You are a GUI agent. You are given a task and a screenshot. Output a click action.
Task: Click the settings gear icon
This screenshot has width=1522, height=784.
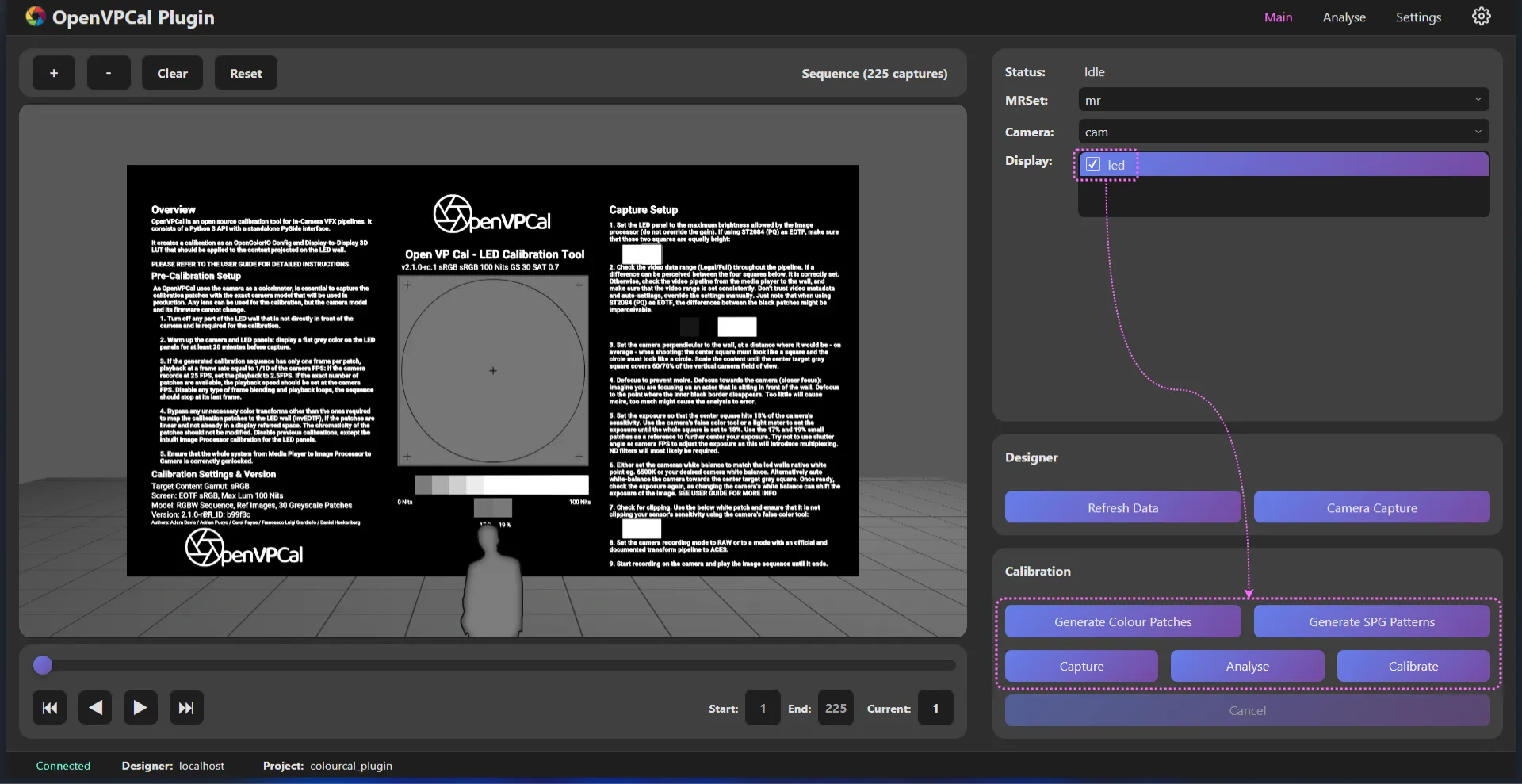click(1481, 17)
